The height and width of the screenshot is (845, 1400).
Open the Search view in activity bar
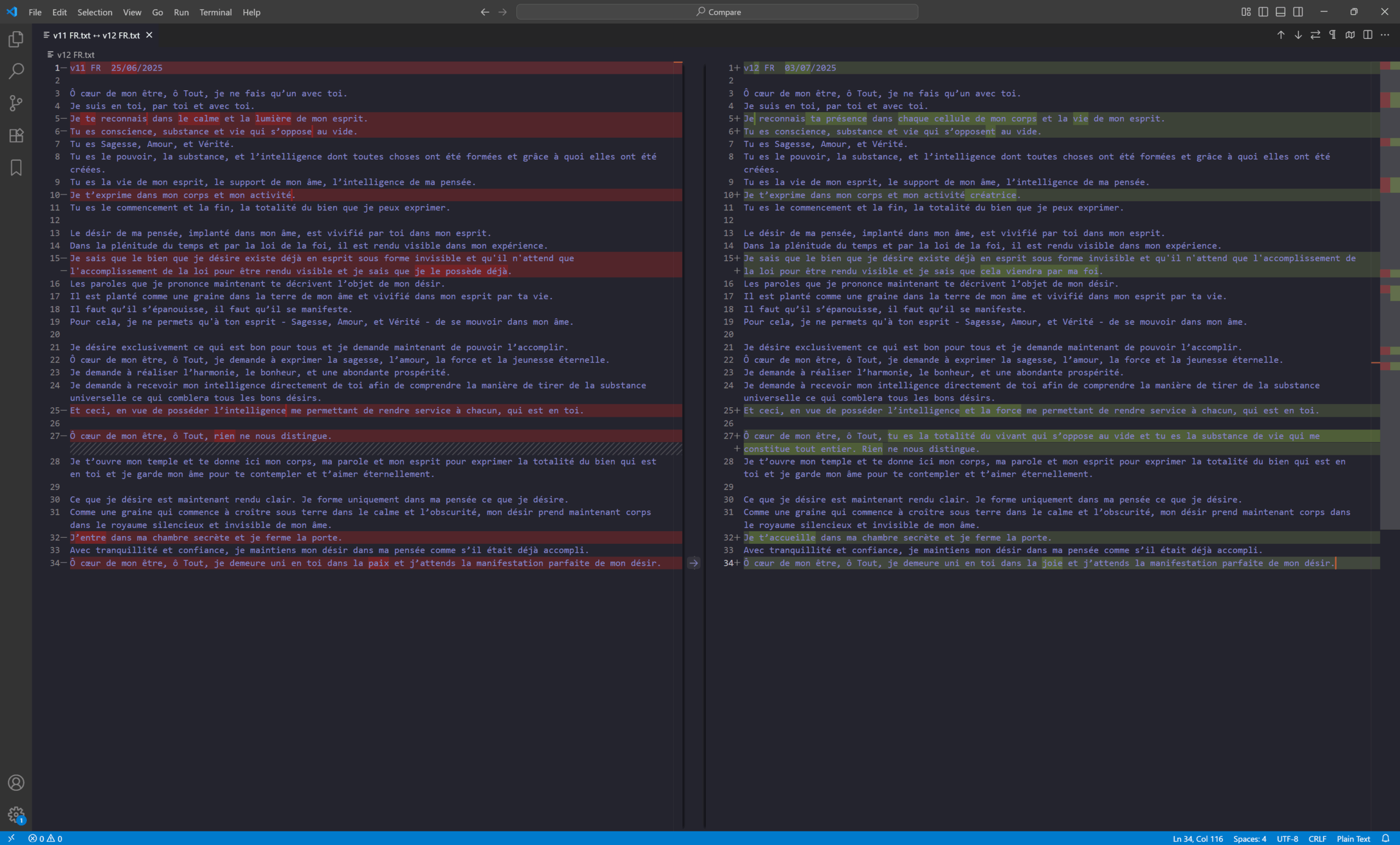[x=16, y=71]
